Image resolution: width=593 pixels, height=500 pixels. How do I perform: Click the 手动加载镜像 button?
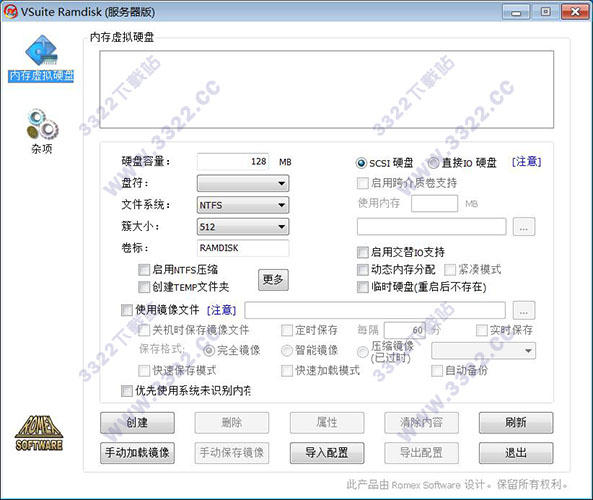[137, 453]
